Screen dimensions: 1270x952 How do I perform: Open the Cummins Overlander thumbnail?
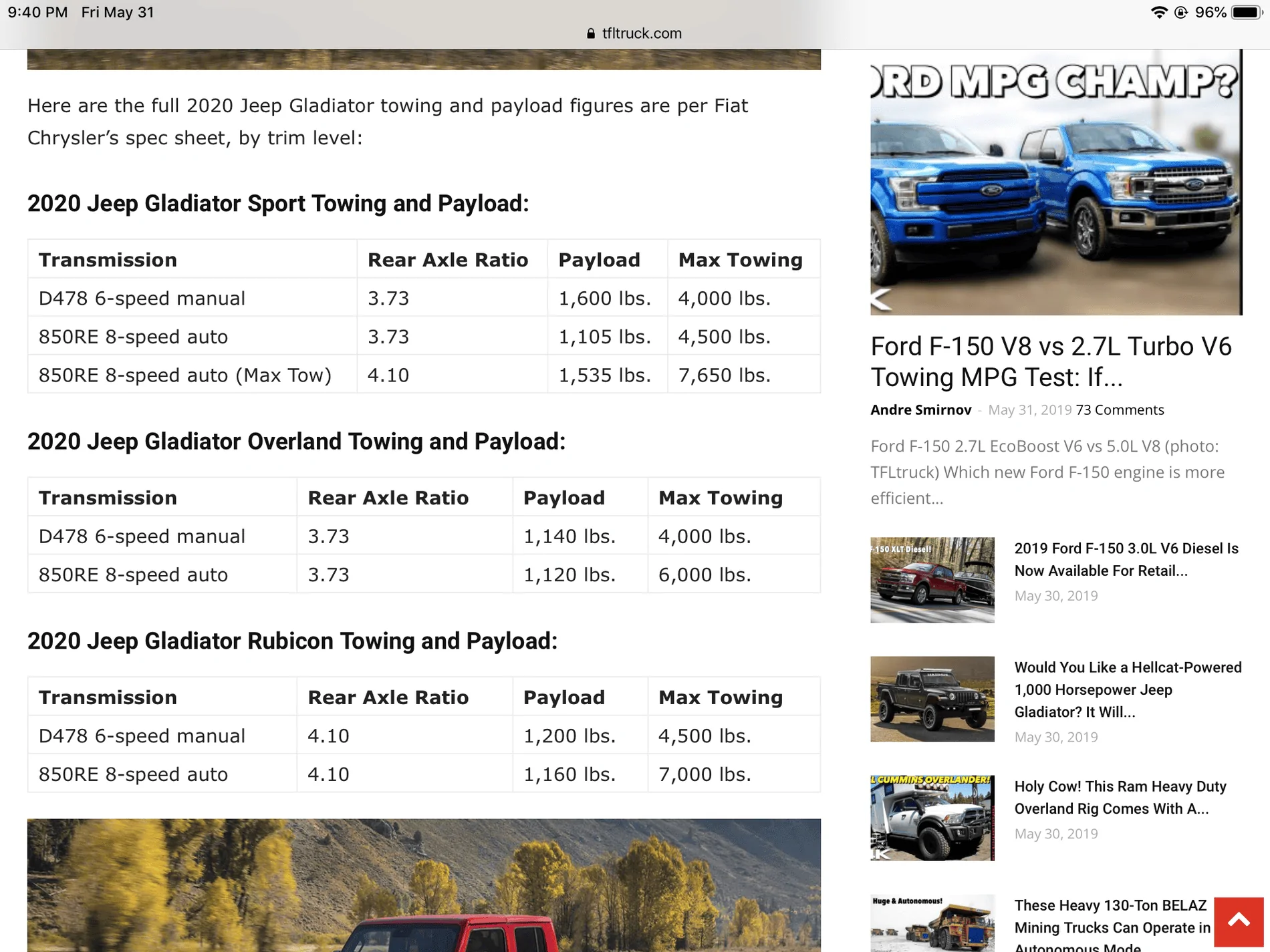(932, 818)
